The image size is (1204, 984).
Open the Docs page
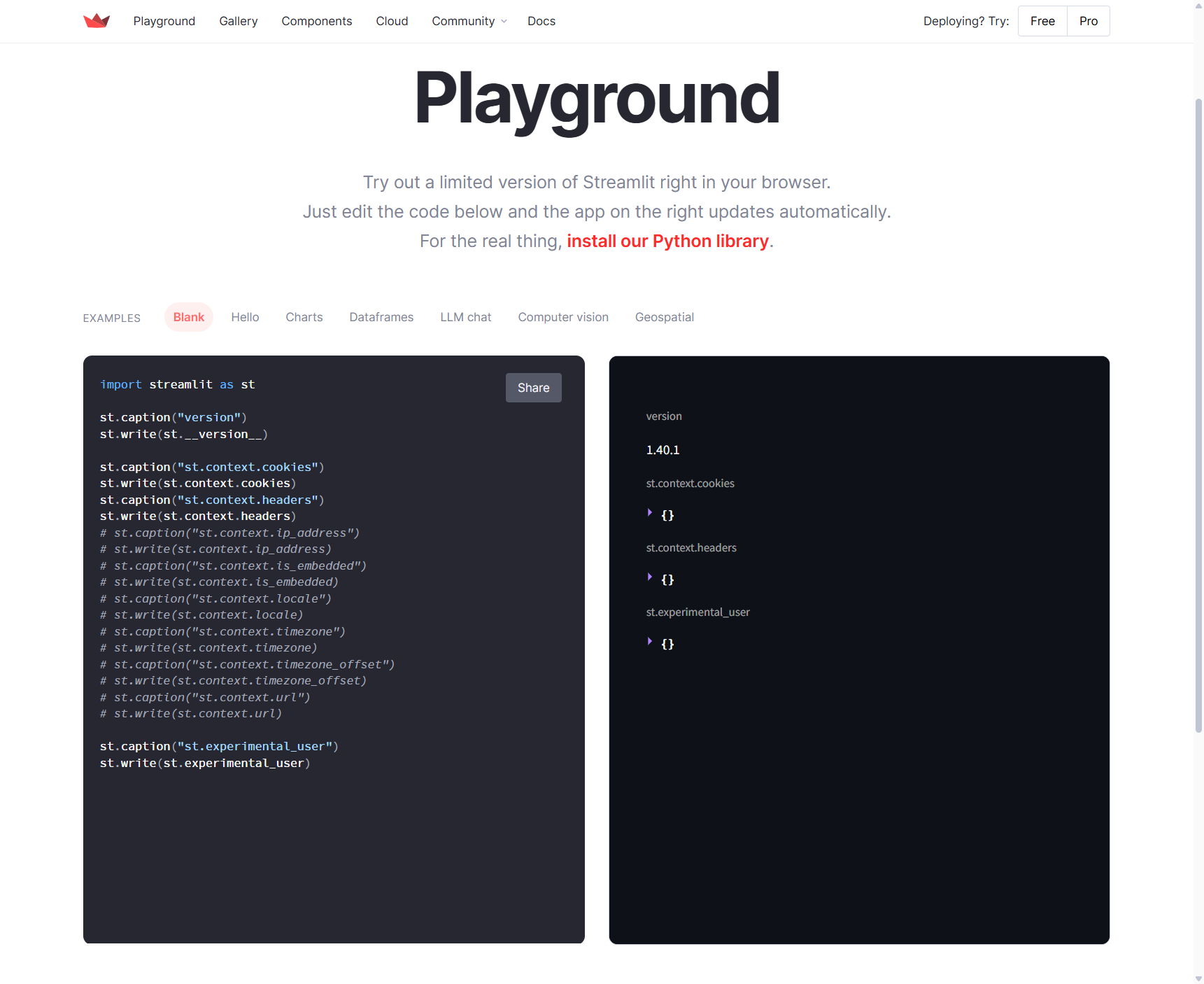pos(541,21)
